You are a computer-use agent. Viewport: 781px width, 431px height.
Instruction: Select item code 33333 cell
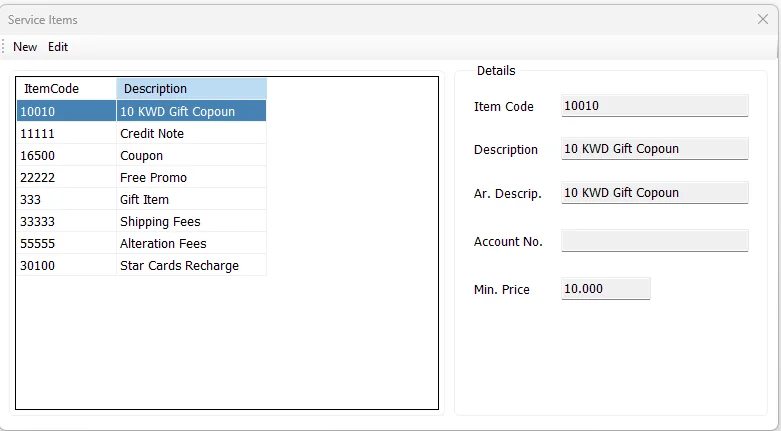pyautogui.click(x=66, y=221)
